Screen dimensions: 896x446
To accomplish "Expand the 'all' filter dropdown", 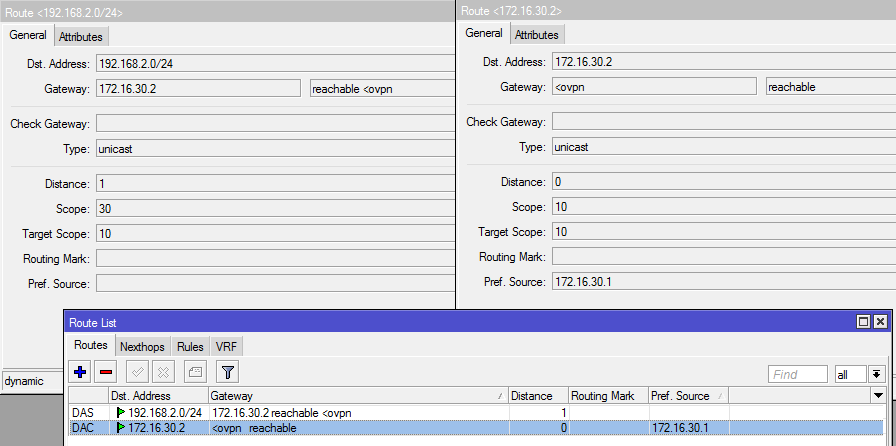I will [877, 374].
